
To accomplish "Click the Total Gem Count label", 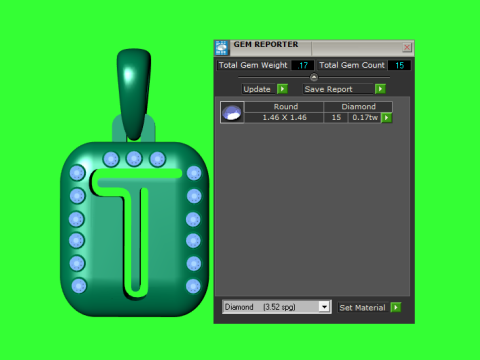I will tap(352, 65).
